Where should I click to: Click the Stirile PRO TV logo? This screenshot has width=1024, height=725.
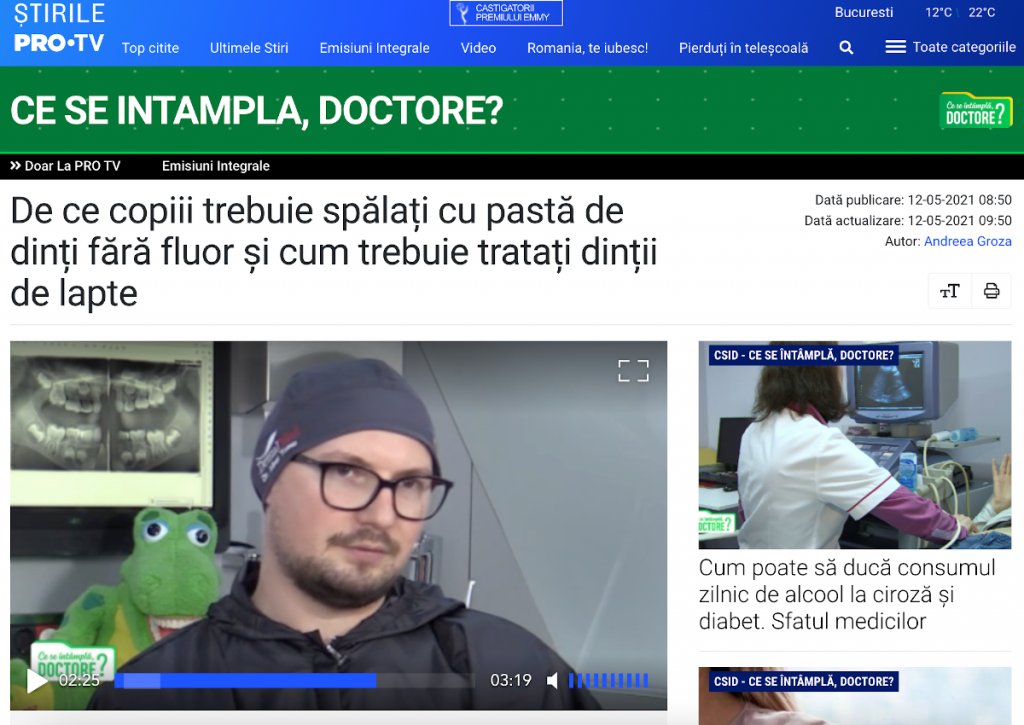coord(59,28)
